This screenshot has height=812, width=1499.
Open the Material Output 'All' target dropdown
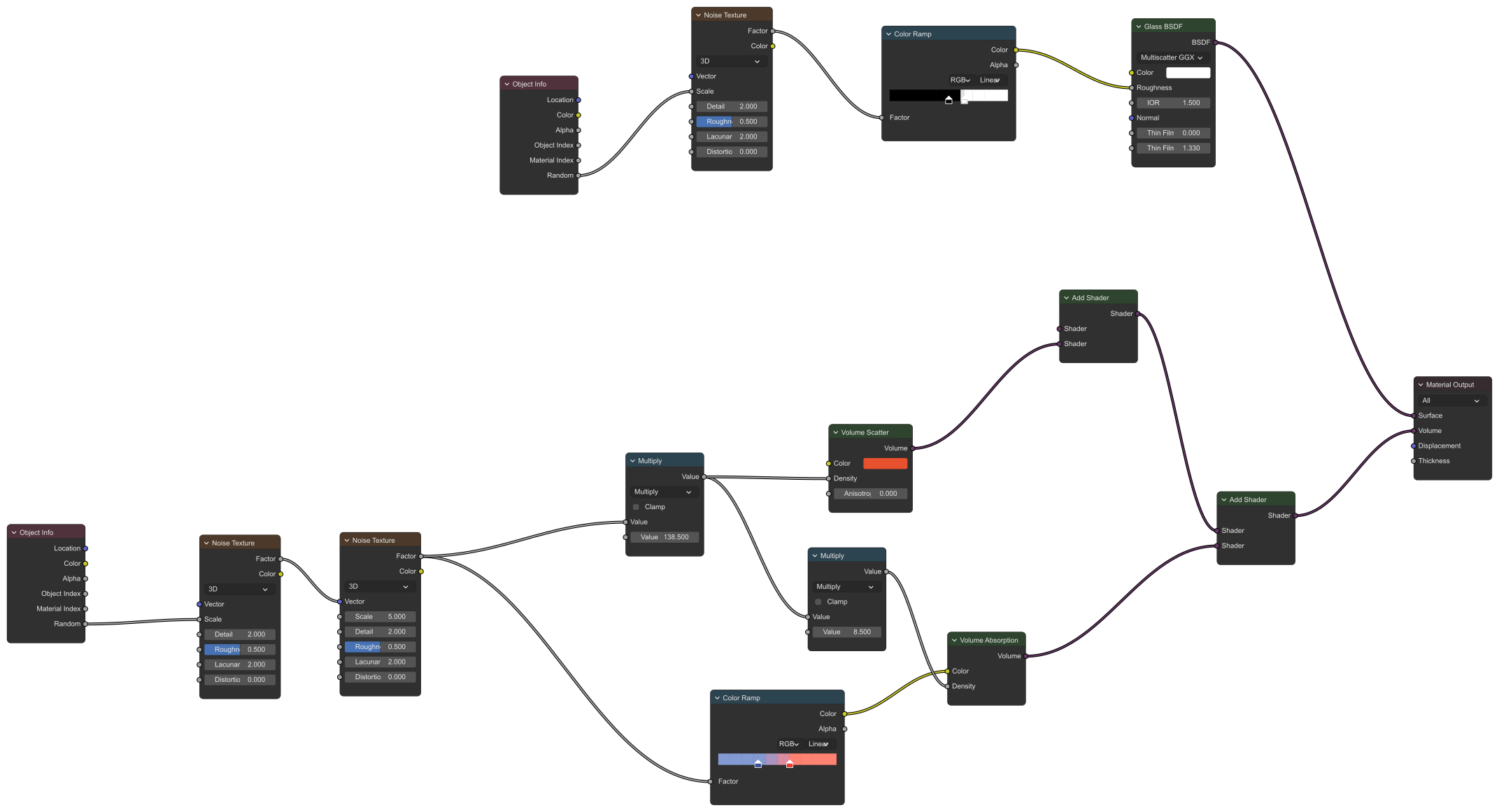coord(1451,401)
